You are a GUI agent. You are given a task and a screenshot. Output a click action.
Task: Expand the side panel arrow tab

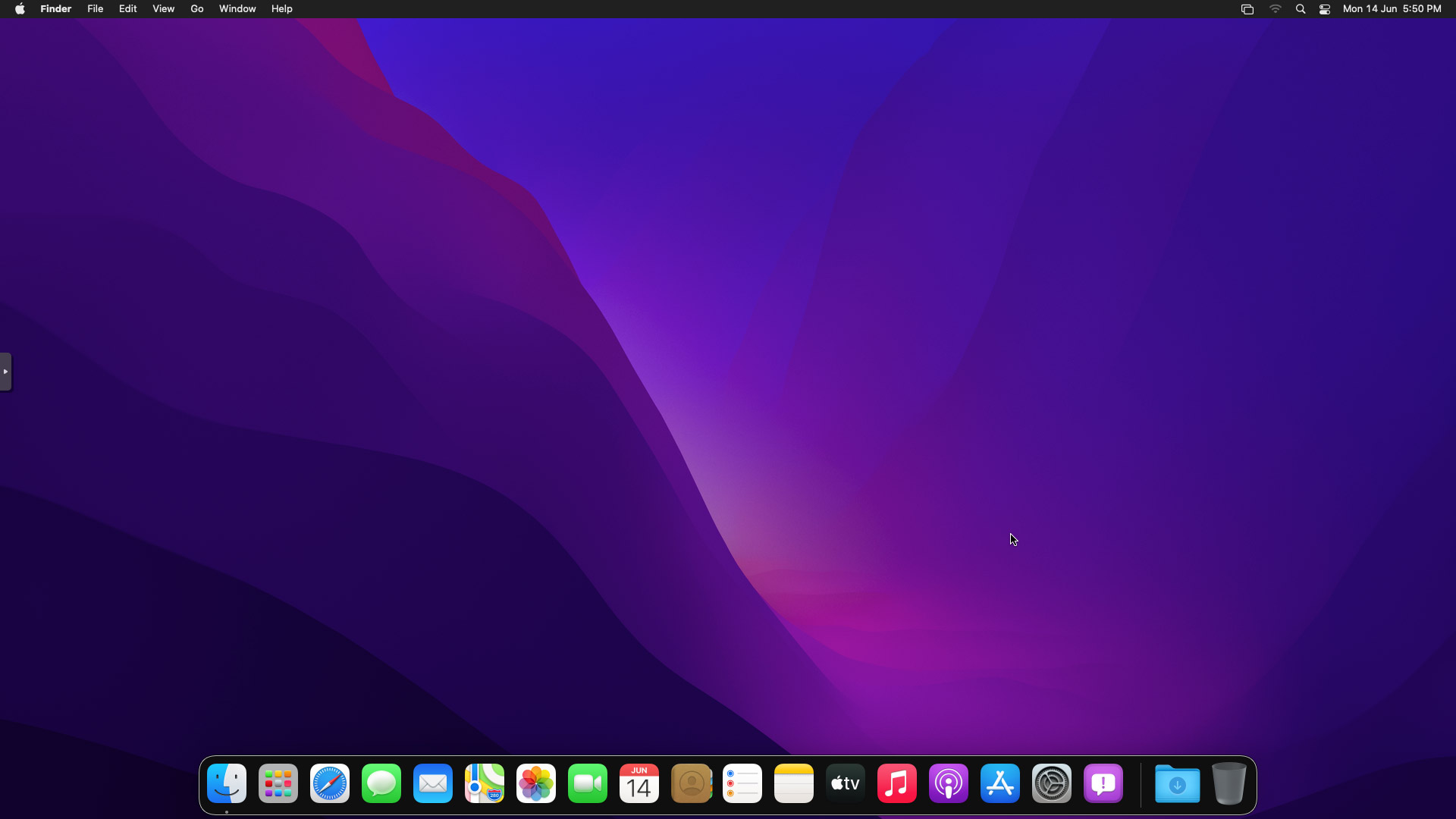(x=5, y=372)
